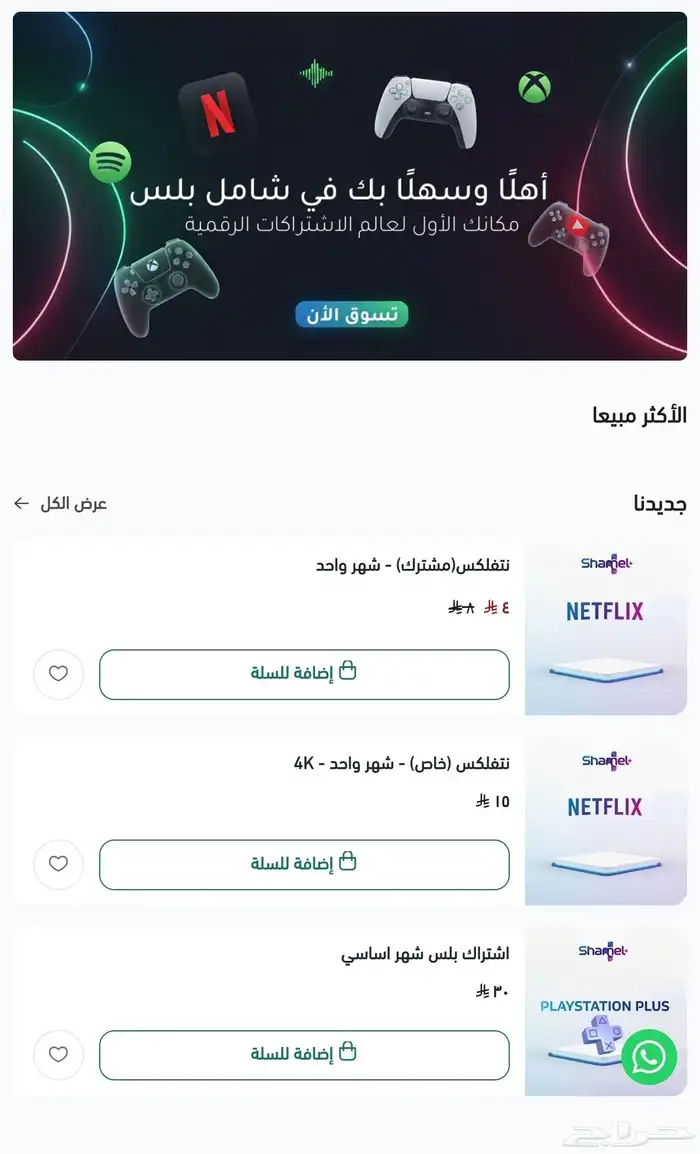
Task: Add shared Netflix one-month to cart
Action: (304, 674)
